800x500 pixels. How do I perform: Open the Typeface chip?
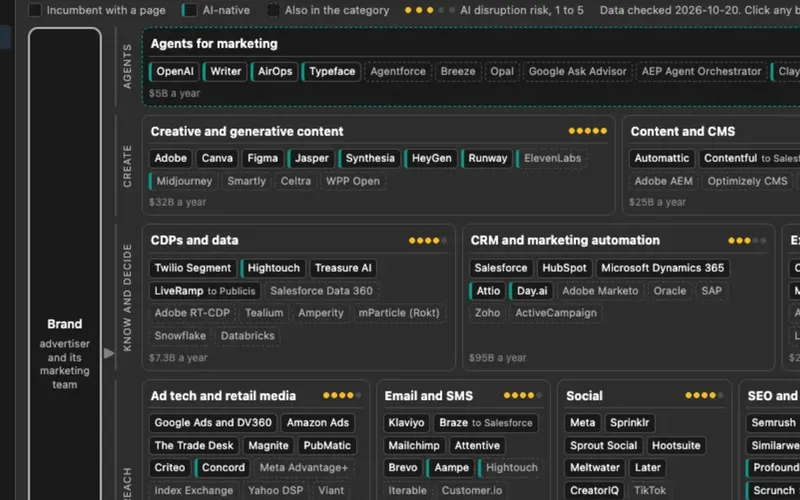[x=332, y=71]
